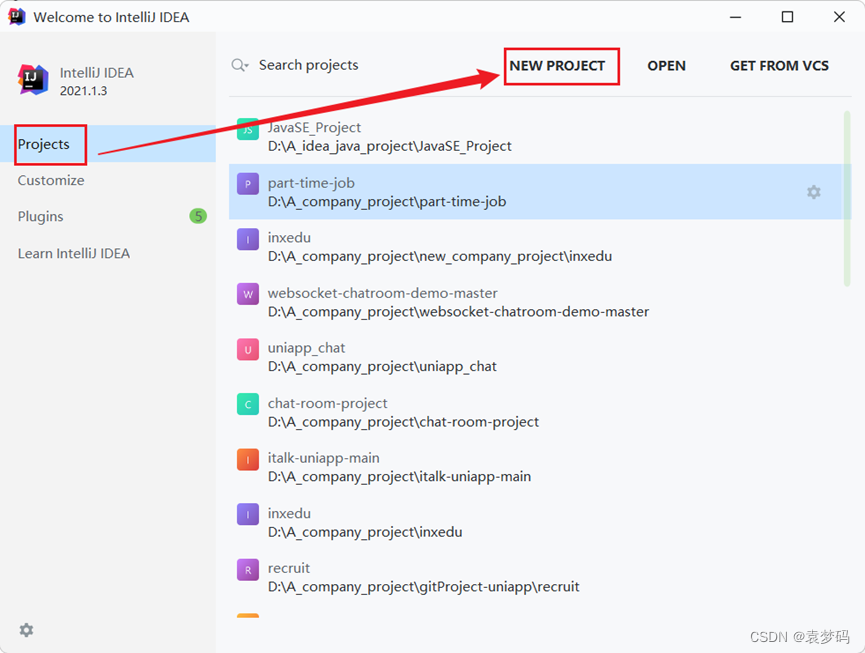Click the search magnifier icon

pyautogui.click(x=239, y=65)
